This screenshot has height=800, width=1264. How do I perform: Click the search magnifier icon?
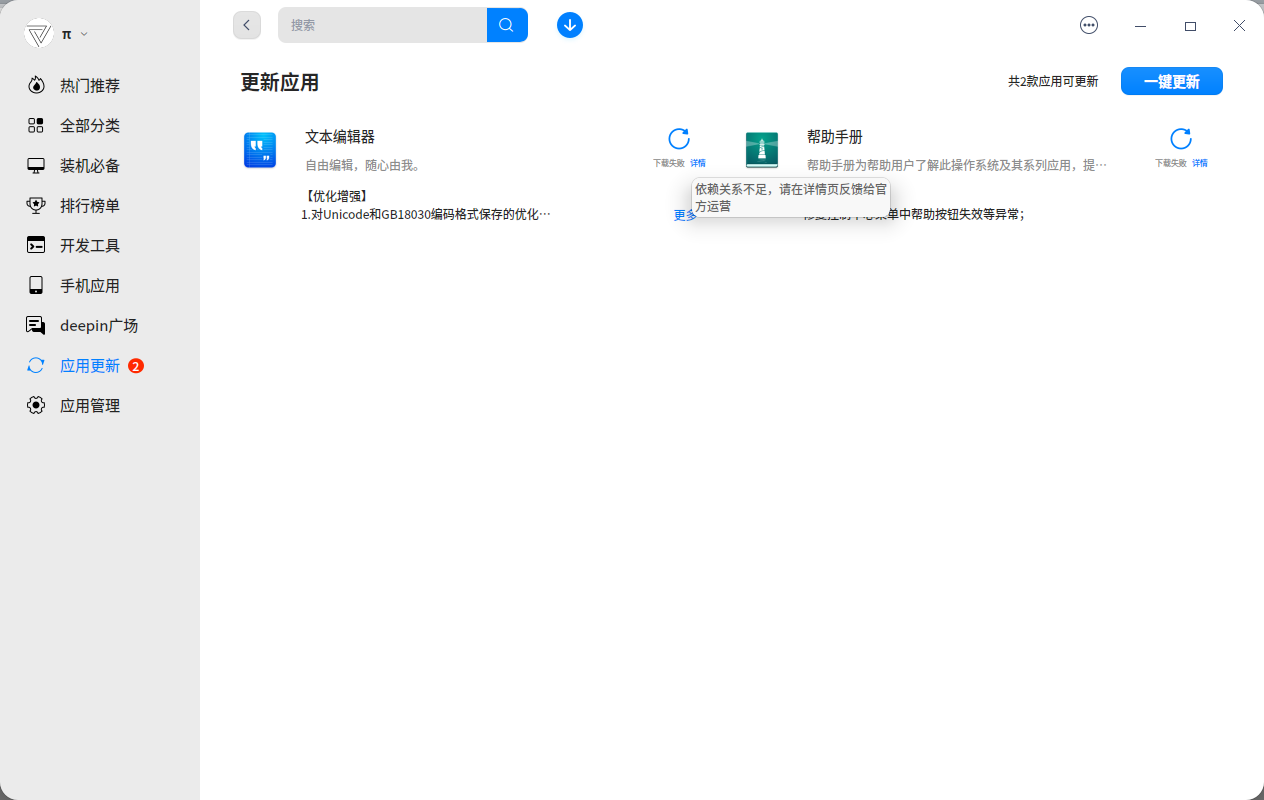click(506, 24)
